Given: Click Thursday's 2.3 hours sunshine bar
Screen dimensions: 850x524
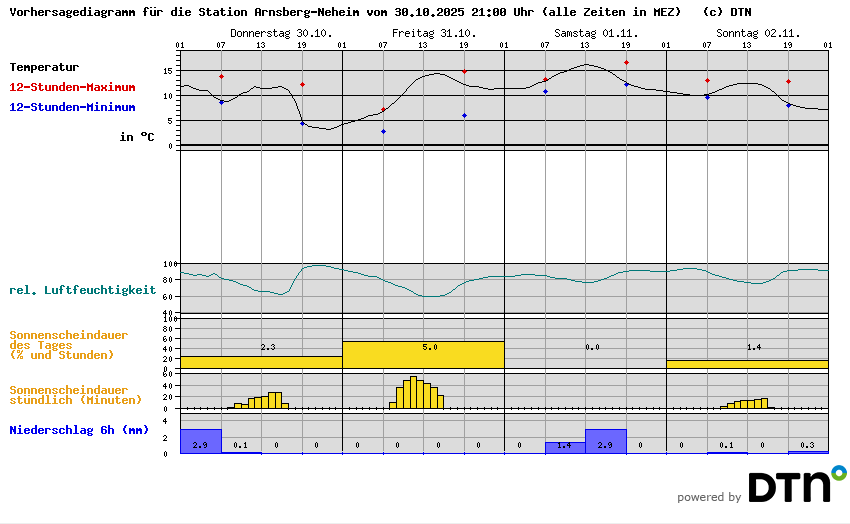Looking at the screenshot, I should coord(261,361).
